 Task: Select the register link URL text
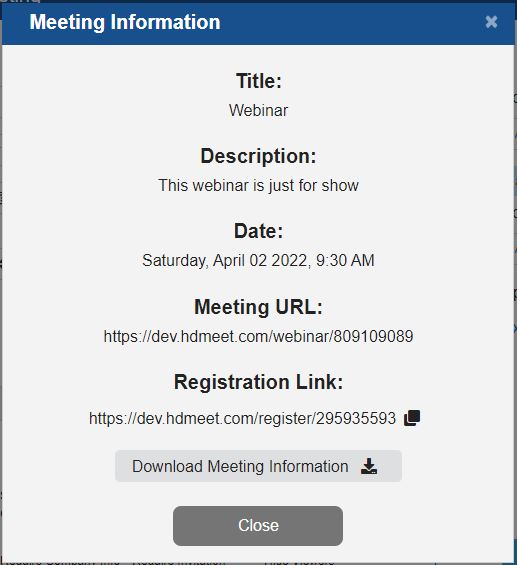pos(242,418)
